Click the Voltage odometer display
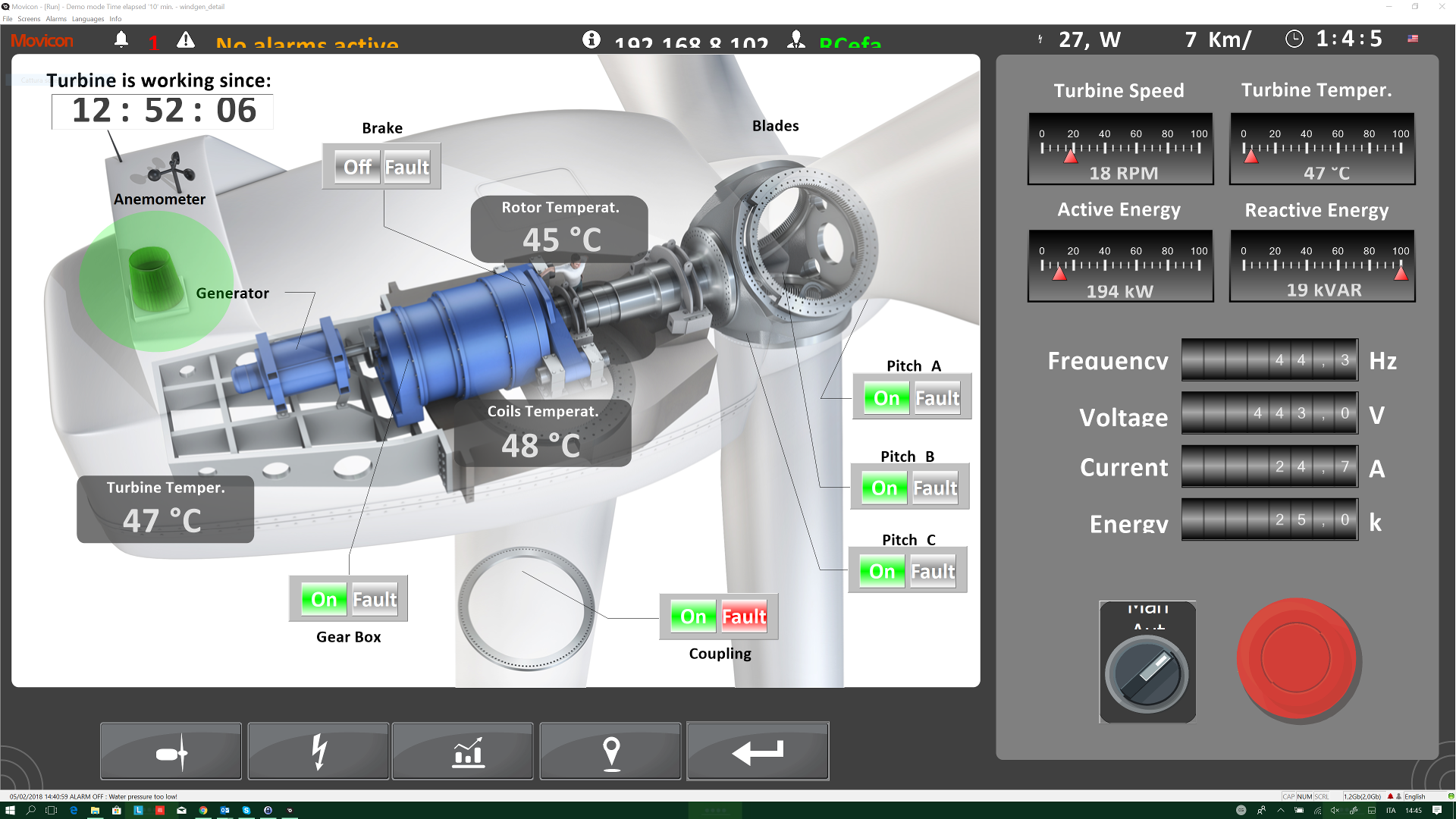The height and width of the screenshot is (819, 1456). pyautogui.click(x=1269, y=413)
